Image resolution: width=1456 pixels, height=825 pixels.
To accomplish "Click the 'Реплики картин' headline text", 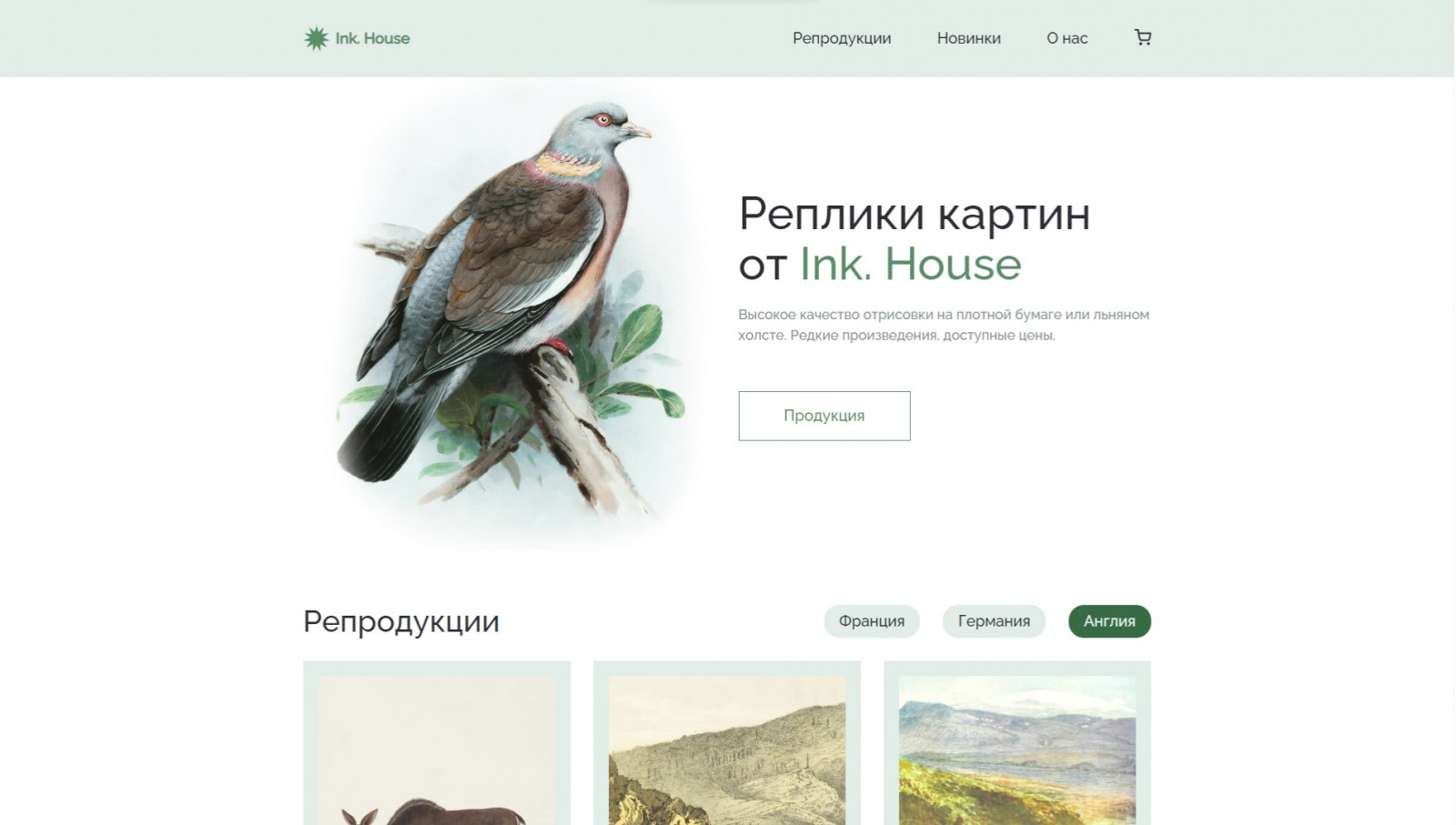I will point(915,215).
